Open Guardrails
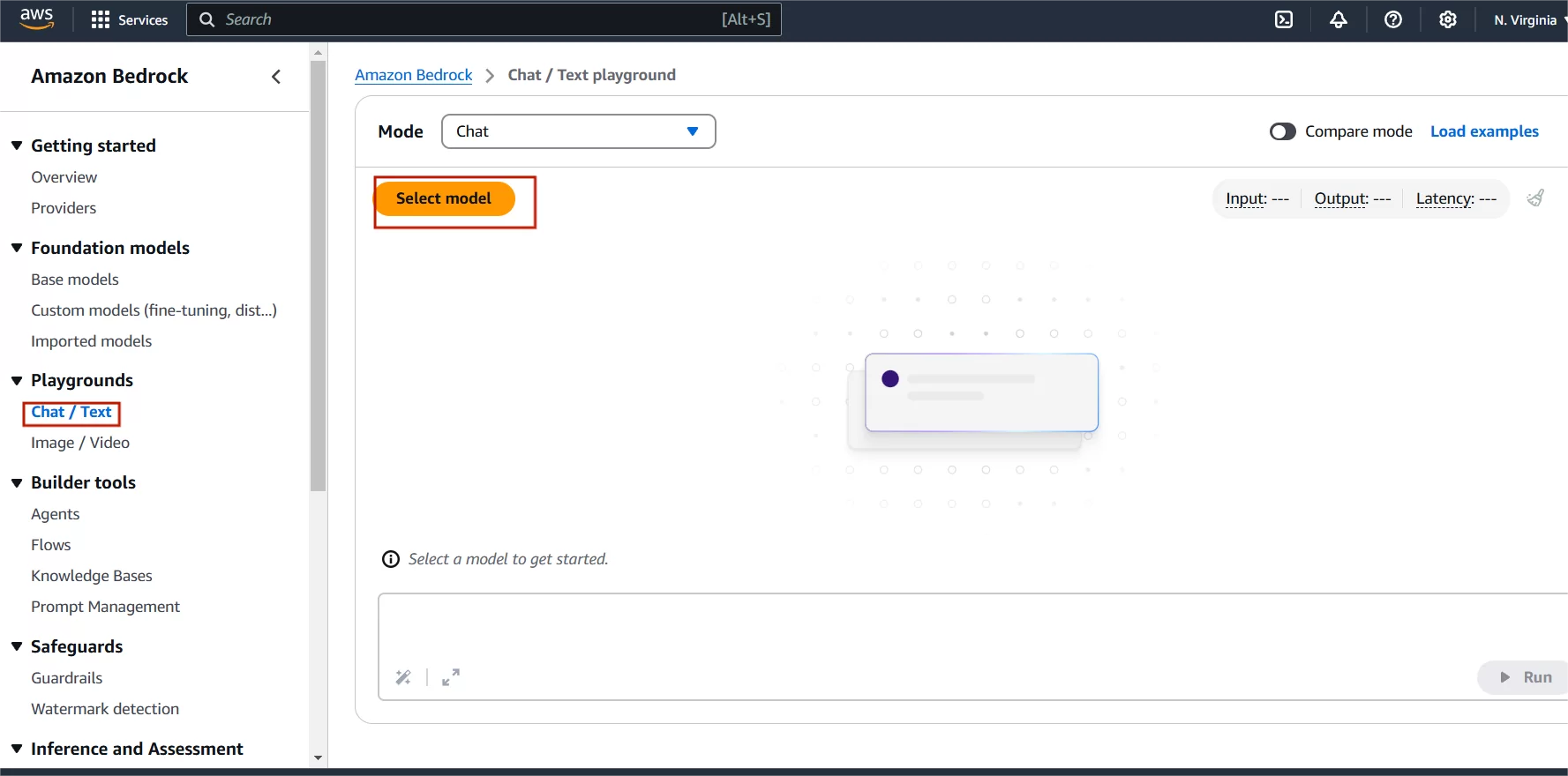This screenshot has width=1568, height=776. tap(67, 678)
